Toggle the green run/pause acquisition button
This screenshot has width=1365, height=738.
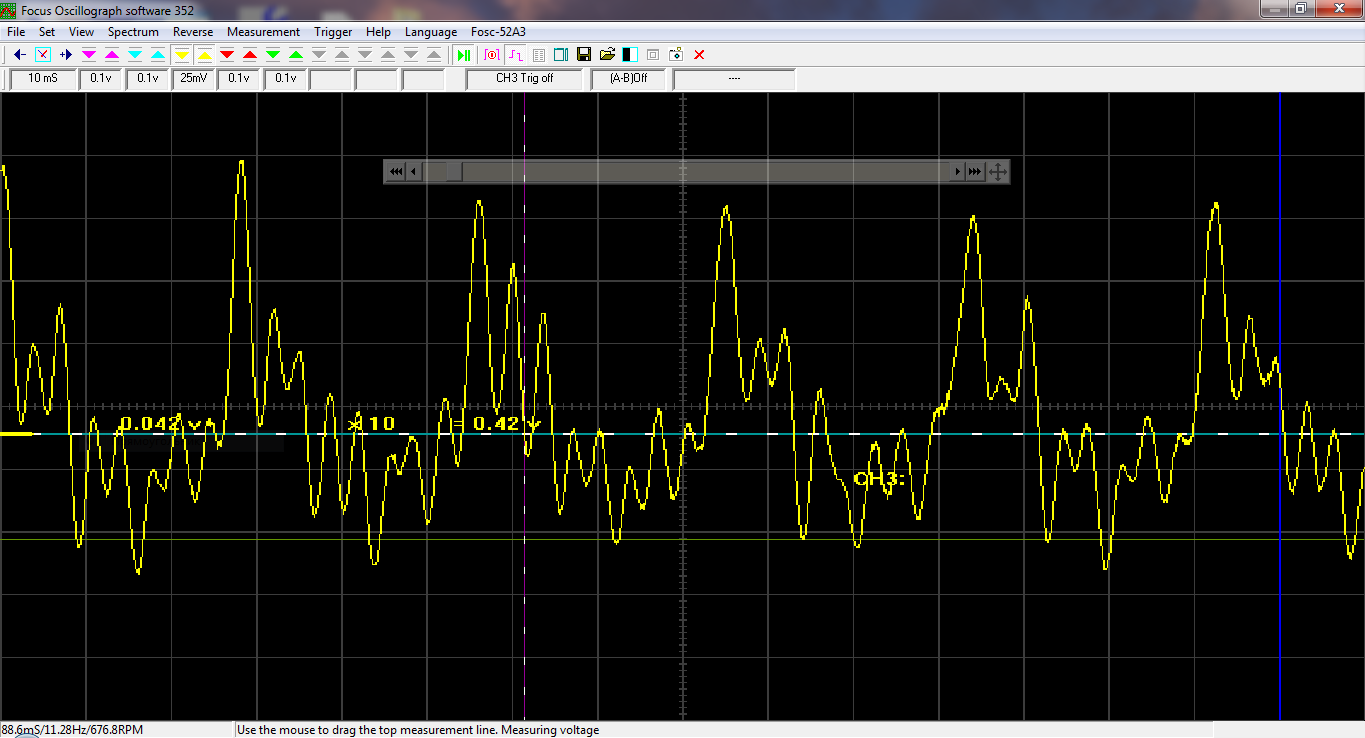463,54
